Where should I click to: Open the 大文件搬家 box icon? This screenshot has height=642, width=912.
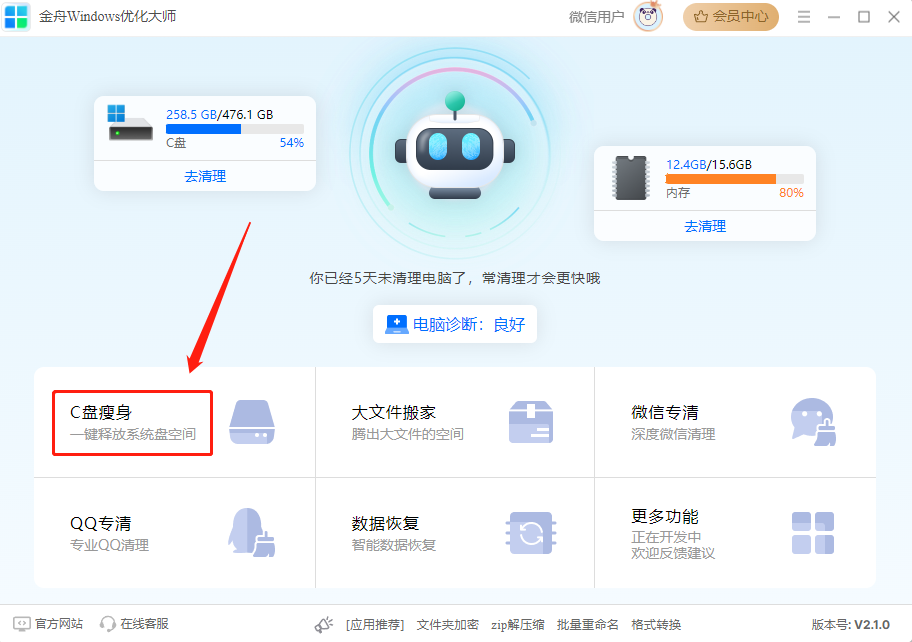click(x=531, y=422)
